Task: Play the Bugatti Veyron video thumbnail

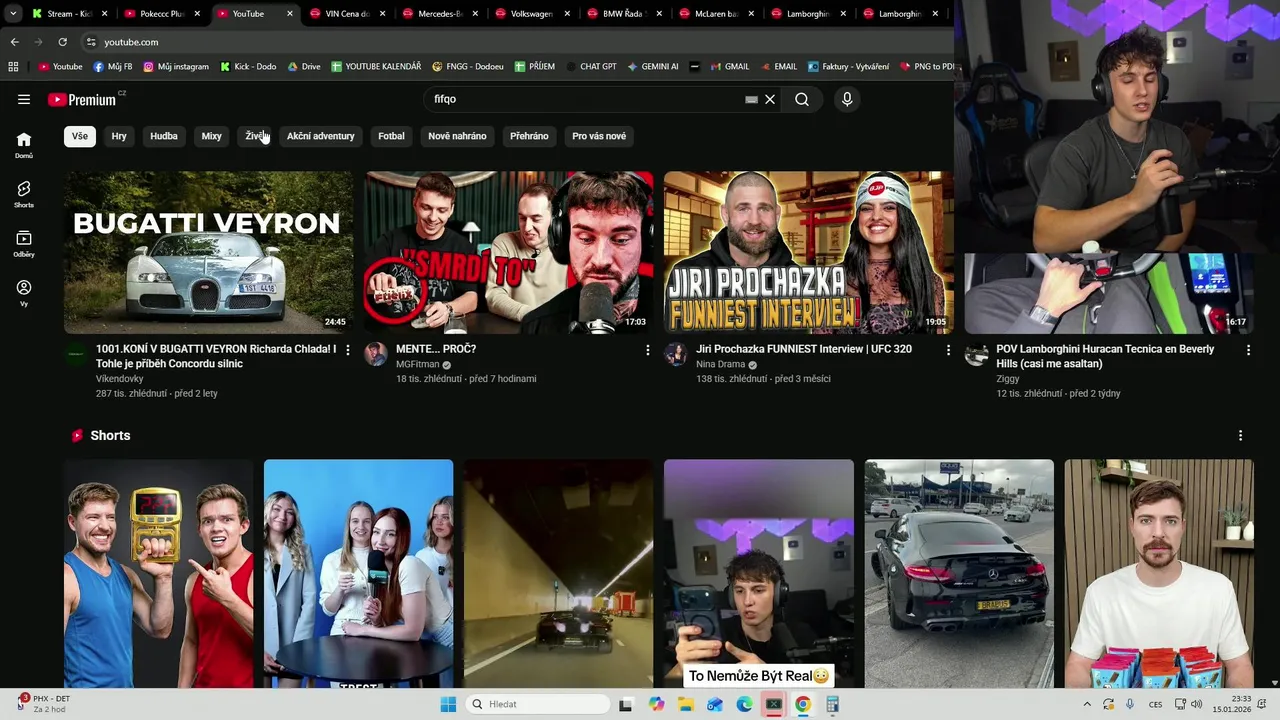Action: (209, 252)
